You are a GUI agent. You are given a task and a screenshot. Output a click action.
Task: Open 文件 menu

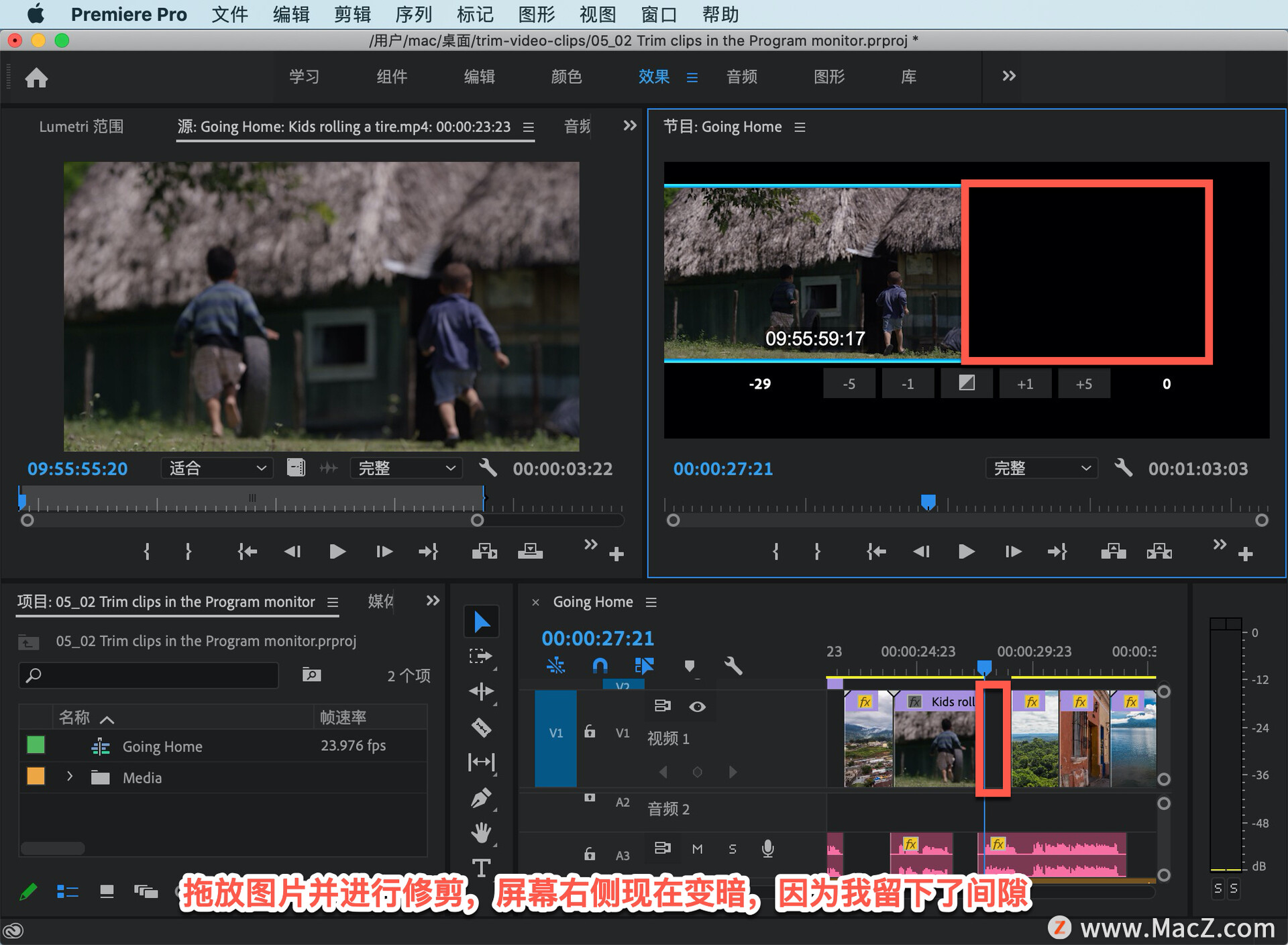point(229,14)
